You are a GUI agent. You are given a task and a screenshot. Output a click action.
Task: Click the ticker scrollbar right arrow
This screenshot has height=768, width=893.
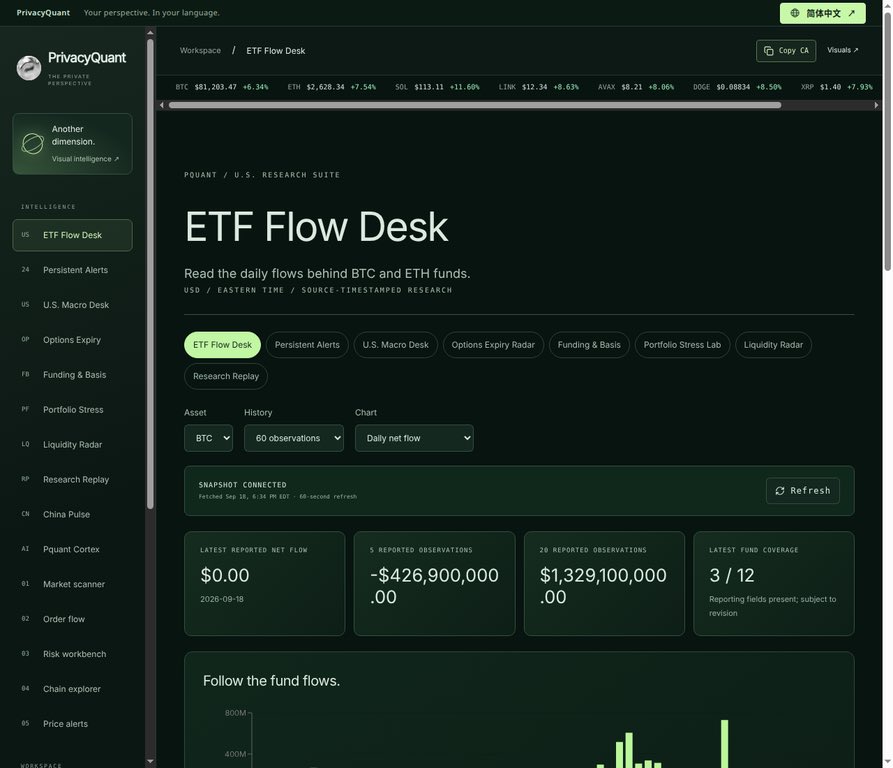876,105
